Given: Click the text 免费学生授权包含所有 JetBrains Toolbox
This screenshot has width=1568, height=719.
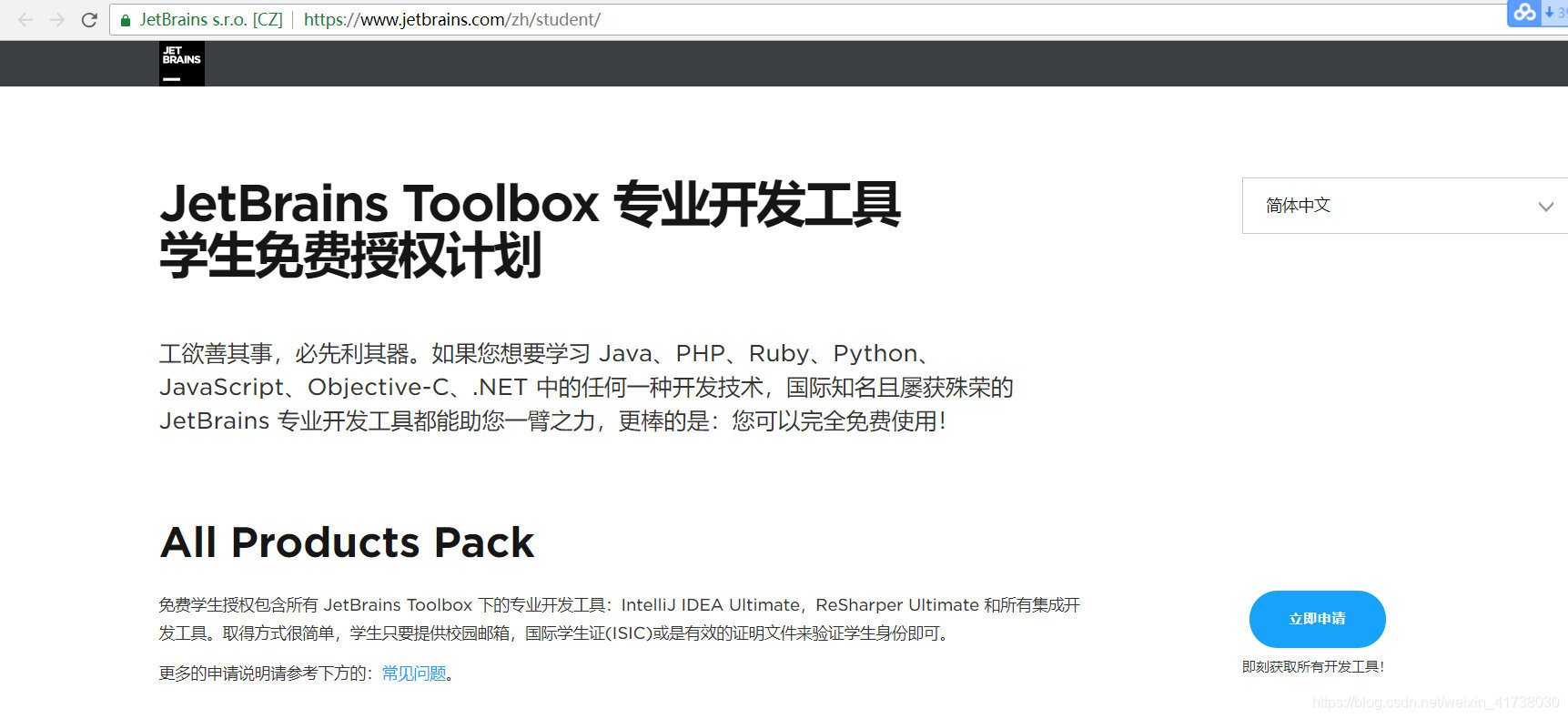Looking at the screenshot, I should pyautogui.click(x=316, y=605).
